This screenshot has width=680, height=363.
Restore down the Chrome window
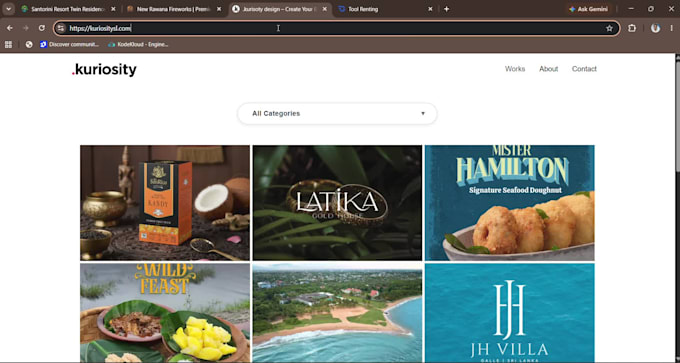651,9
